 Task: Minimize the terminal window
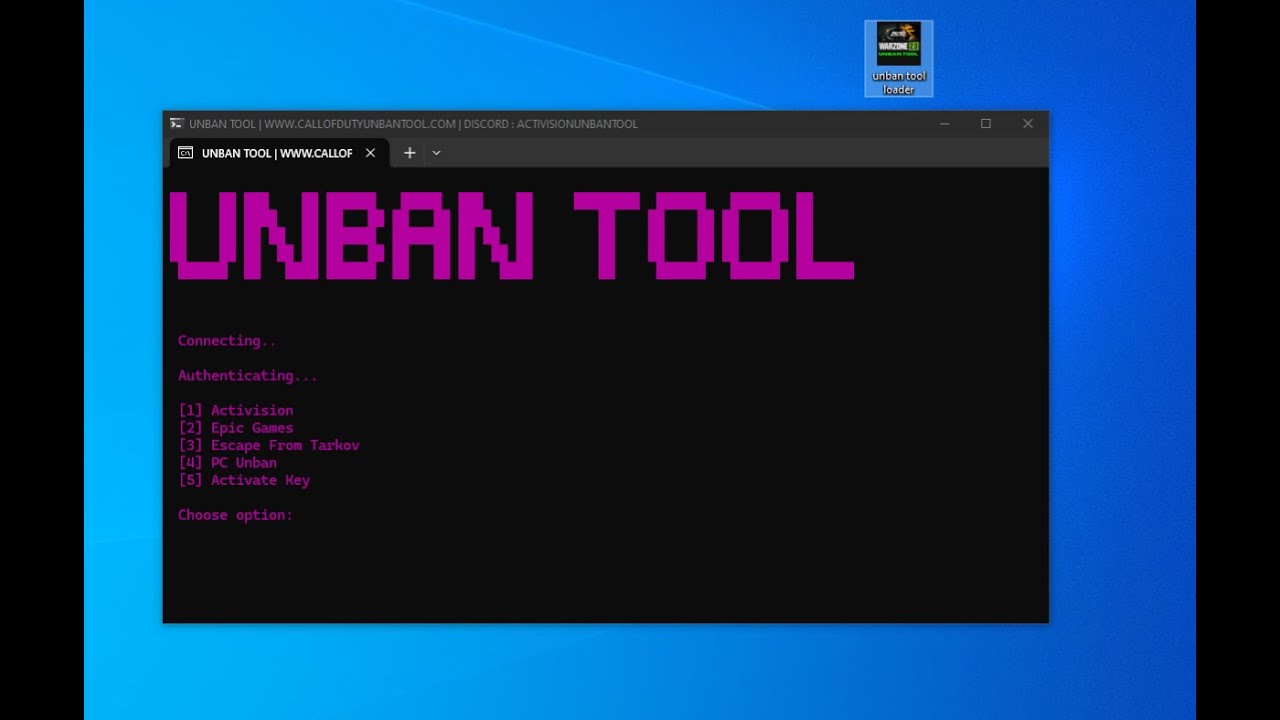tap(944, 124)
